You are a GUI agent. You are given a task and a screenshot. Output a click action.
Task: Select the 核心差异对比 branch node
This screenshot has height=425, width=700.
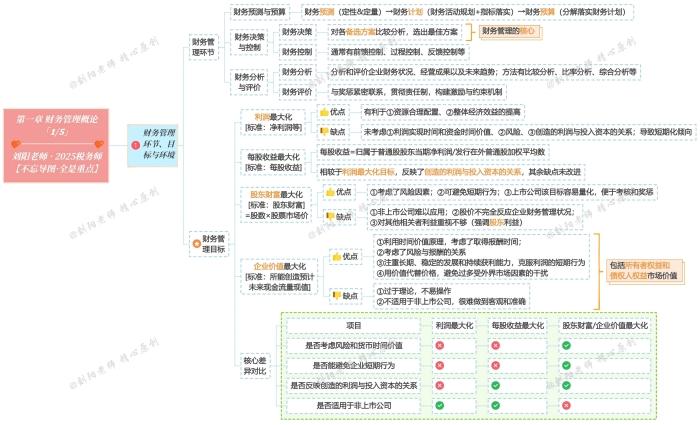pyautogui.click(x=254, y=365)
